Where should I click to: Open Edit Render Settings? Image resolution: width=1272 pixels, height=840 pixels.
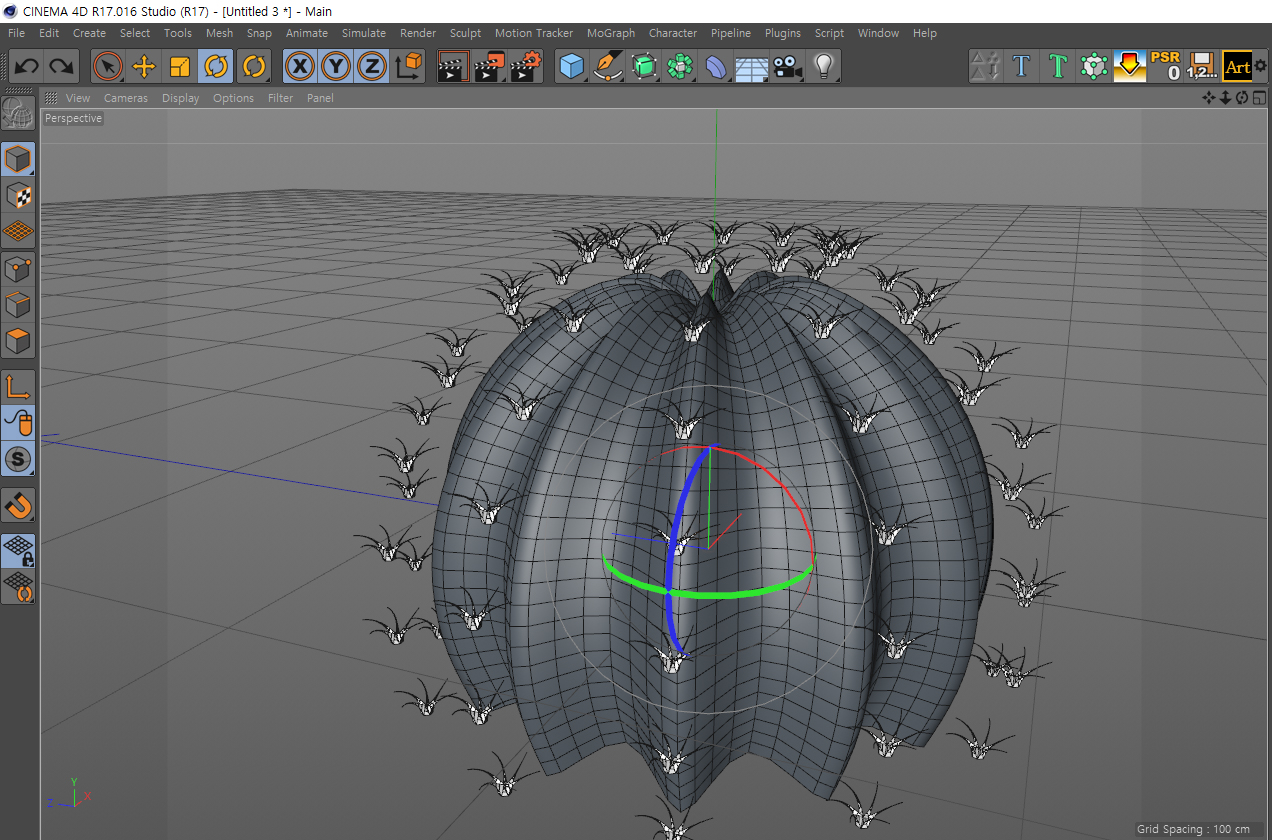(x=525, y=67)
